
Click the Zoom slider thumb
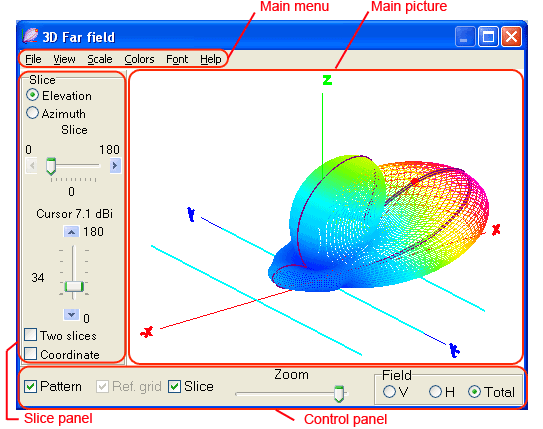click(339, 394)
